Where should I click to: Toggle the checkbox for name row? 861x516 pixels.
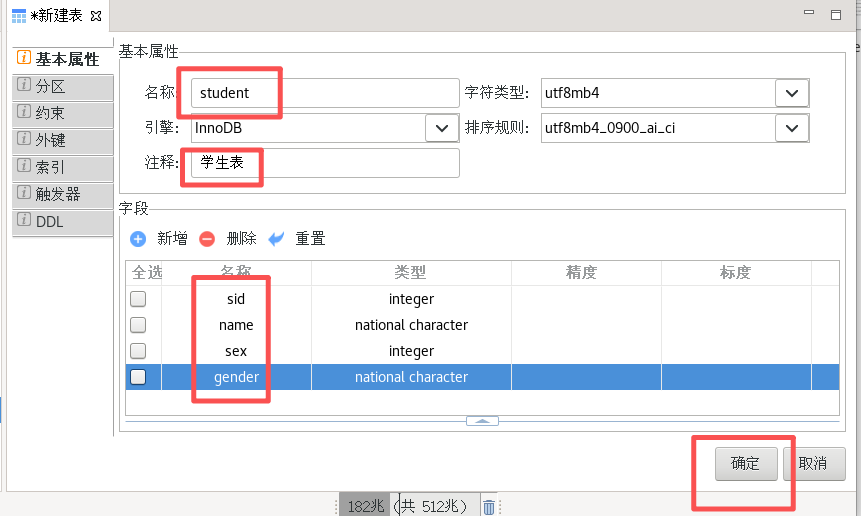pyautogui.click(x=138, y=325)
